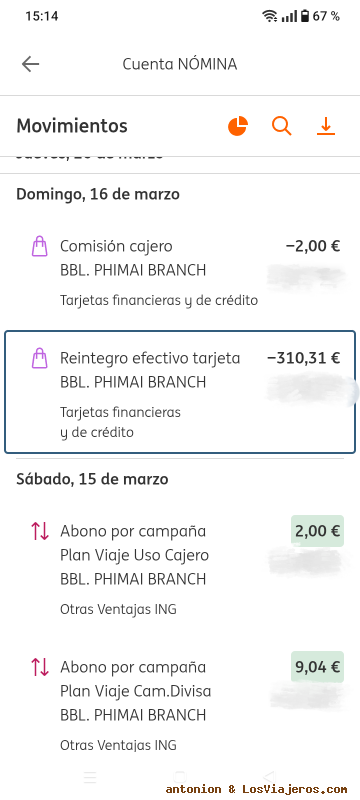The width and height of the screenshot is (360, 800).
Task: Tap shopping bag icon beside Reintegro efectivo
Action: [x=40, y=358]
